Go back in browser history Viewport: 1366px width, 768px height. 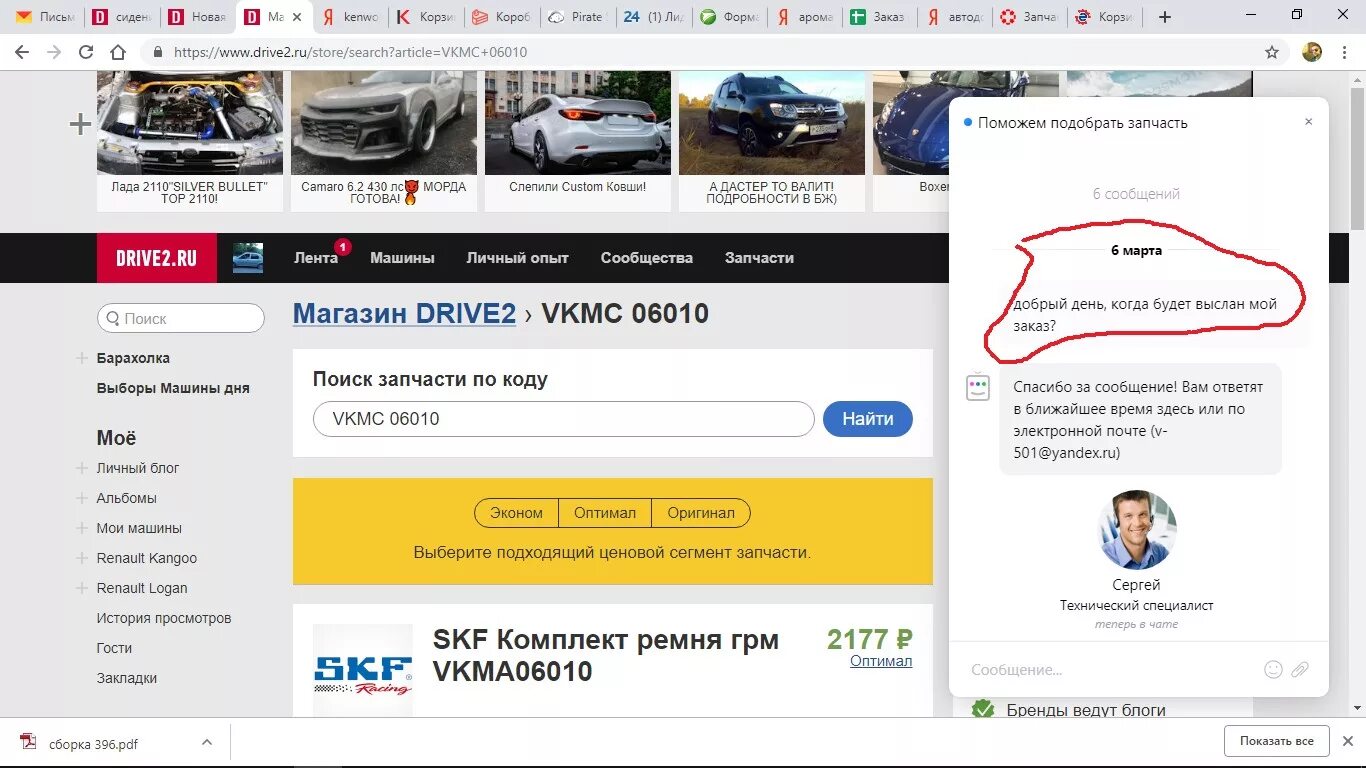22,52
